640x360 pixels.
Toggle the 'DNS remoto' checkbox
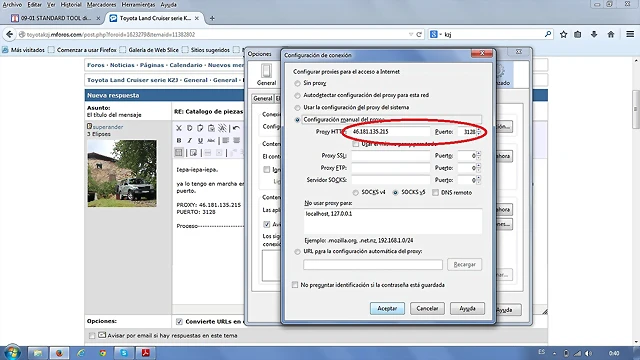436,193
